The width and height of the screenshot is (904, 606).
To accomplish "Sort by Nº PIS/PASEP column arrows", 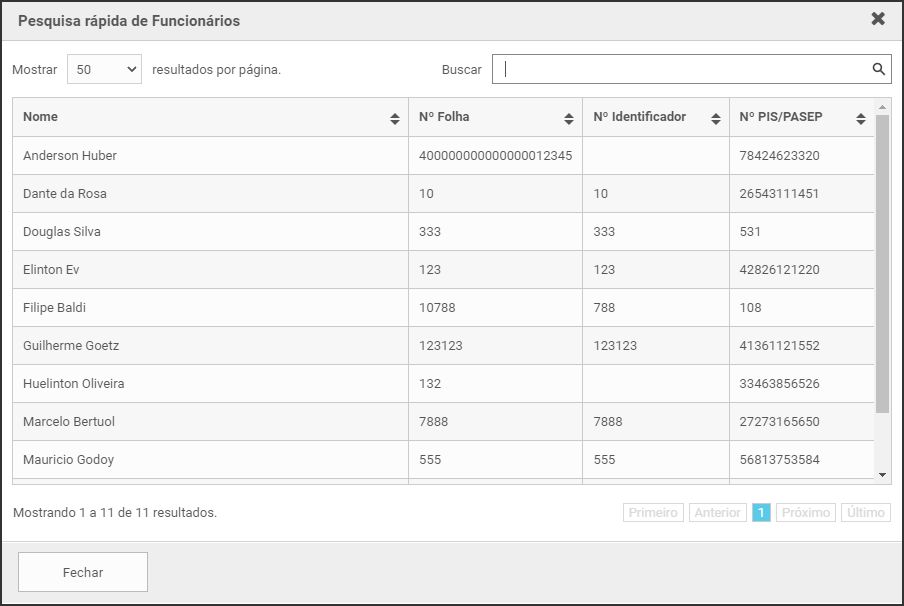I will [x=861, y=119].
